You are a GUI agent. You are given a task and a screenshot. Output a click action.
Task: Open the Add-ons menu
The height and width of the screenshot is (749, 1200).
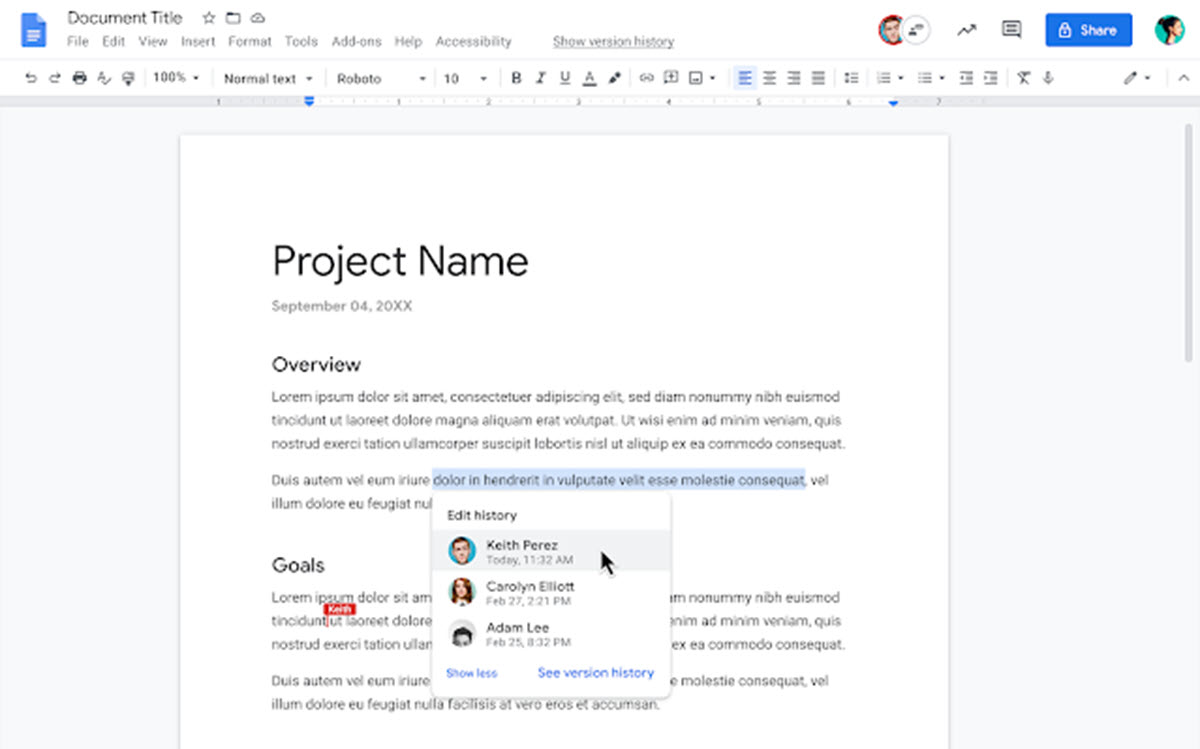tap(355, 42)
